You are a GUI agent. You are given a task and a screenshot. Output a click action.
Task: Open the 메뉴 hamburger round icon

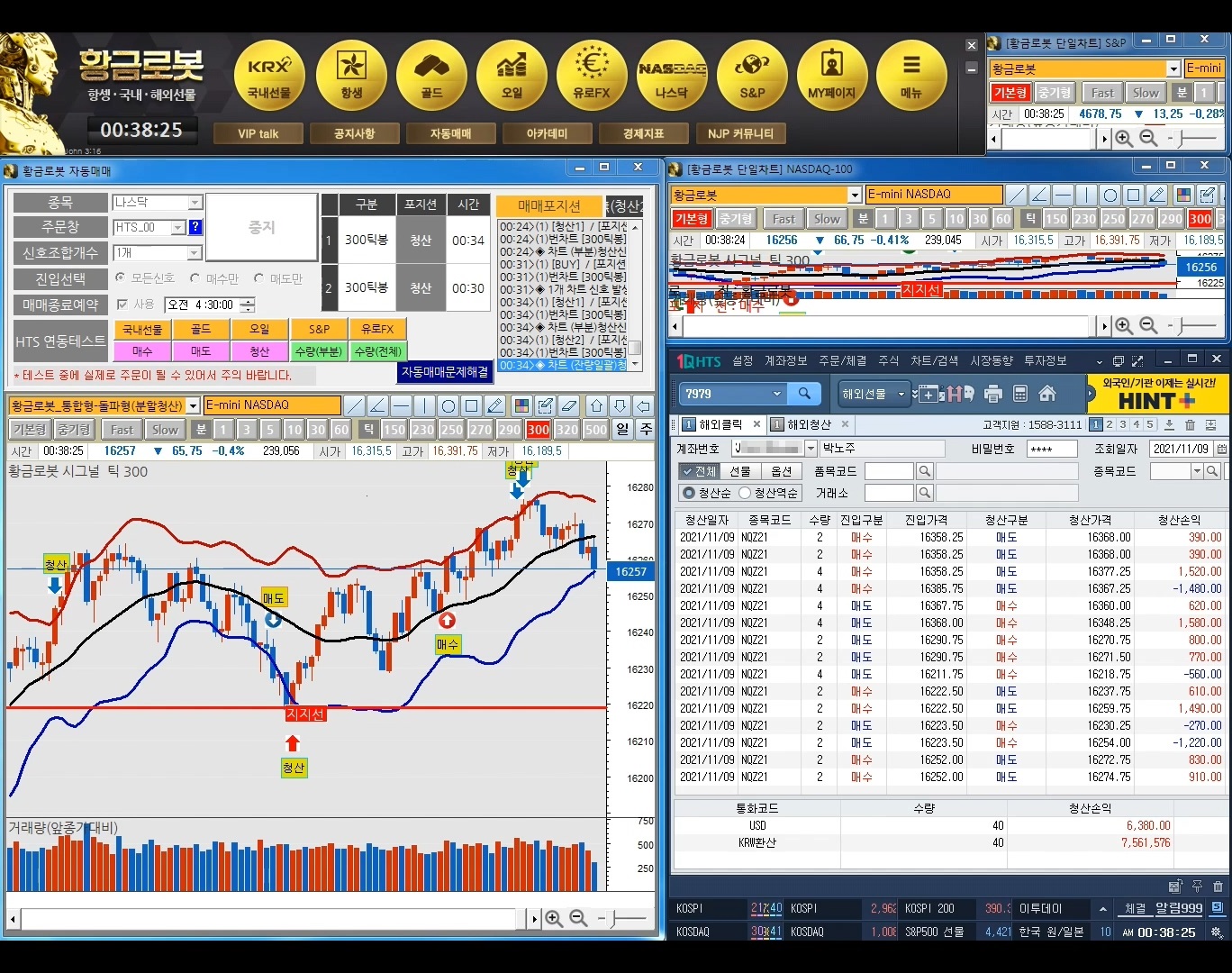tap(911, 77)
